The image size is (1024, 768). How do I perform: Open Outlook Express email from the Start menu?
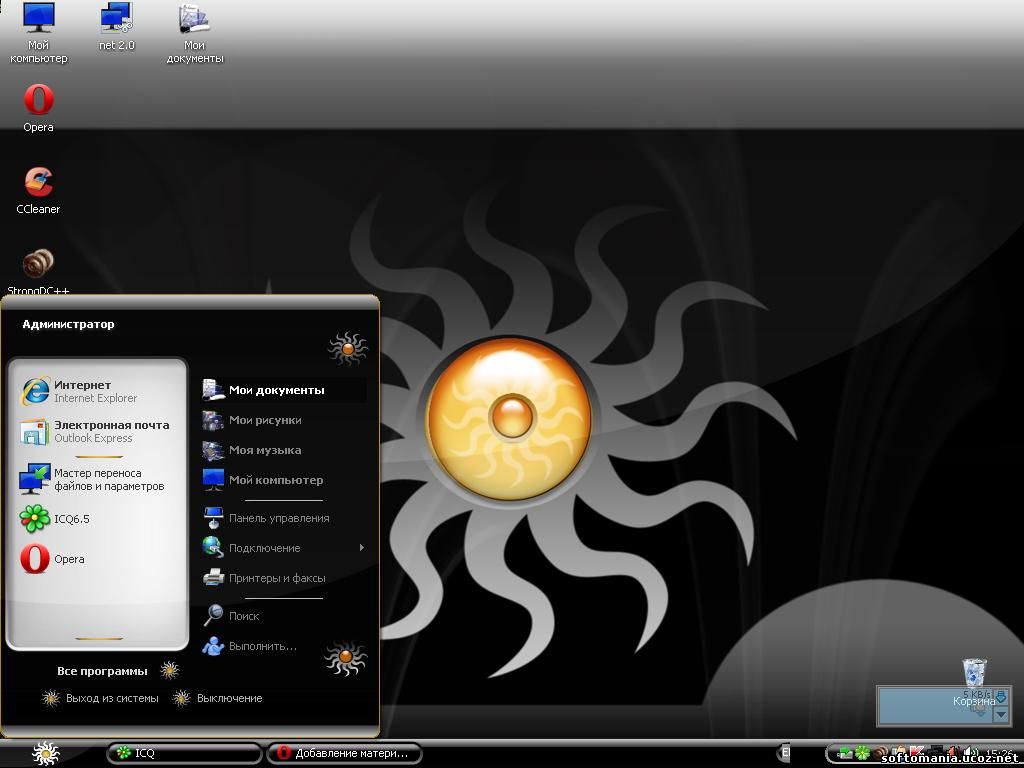click(x=97, y=431)
